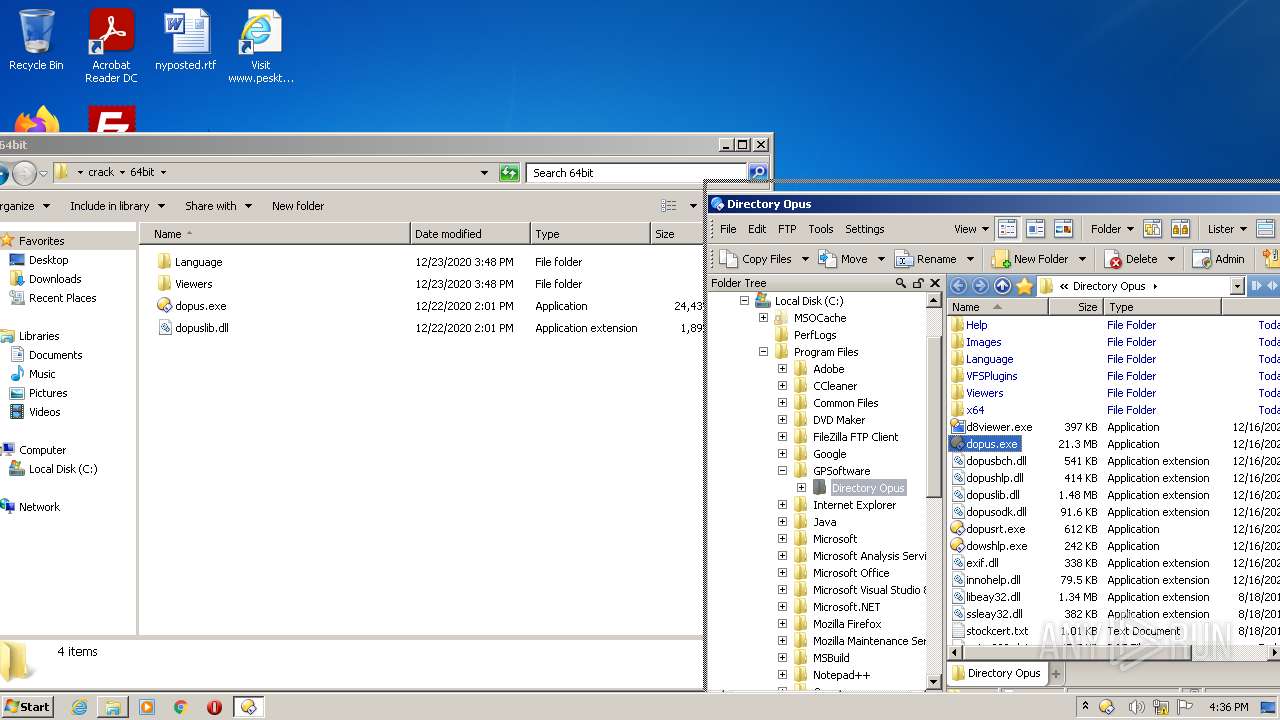Go up to parent folder in Directory Opus
1280x720 pixels.
pos(1002,286)
